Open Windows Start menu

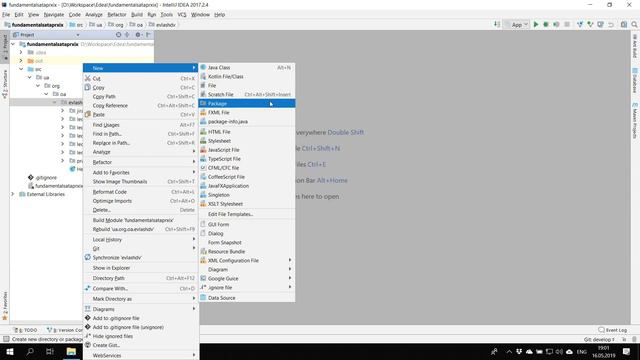[x=10, y=351]
